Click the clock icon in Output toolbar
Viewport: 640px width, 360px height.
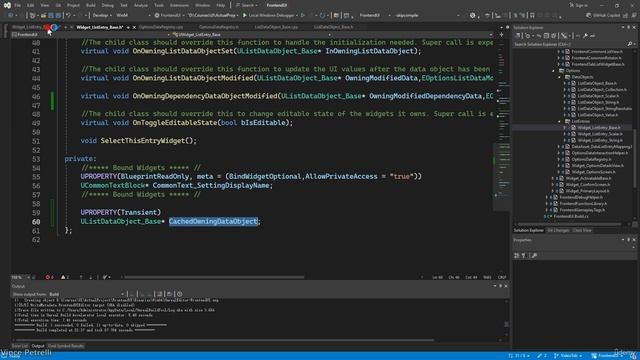coord(180,294)
